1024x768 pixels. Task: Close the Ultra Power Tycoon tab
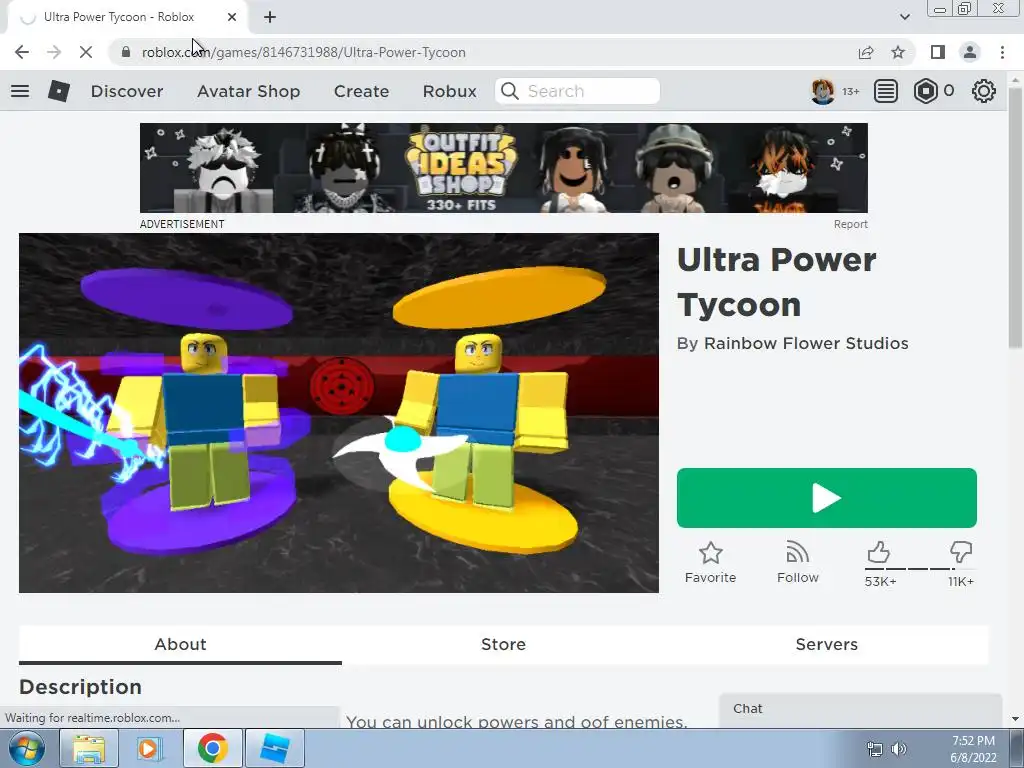(232, 17)
